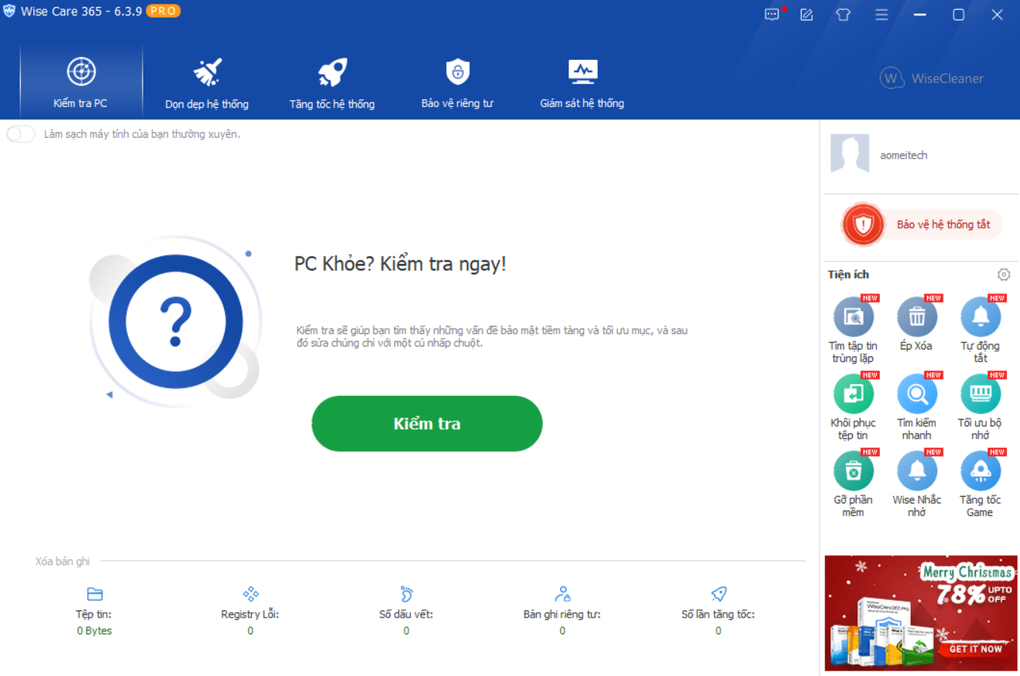
Task: Minimize the Wise Care 365 window
Action: coord(920,14)
